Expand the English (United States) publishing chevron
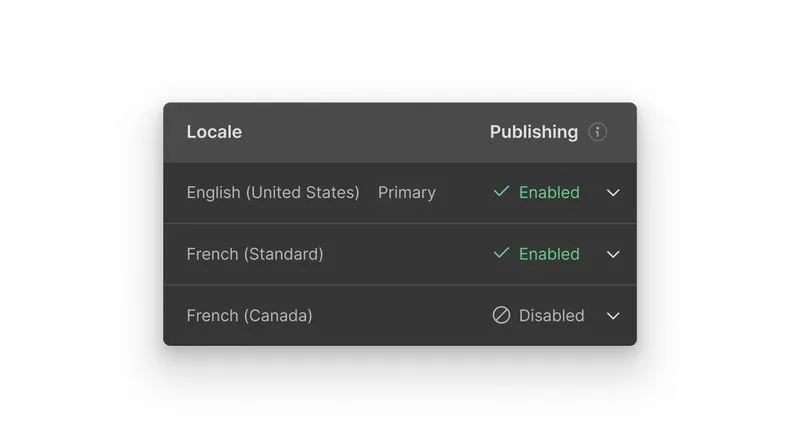The image size is (800, 447). point(613,193)
